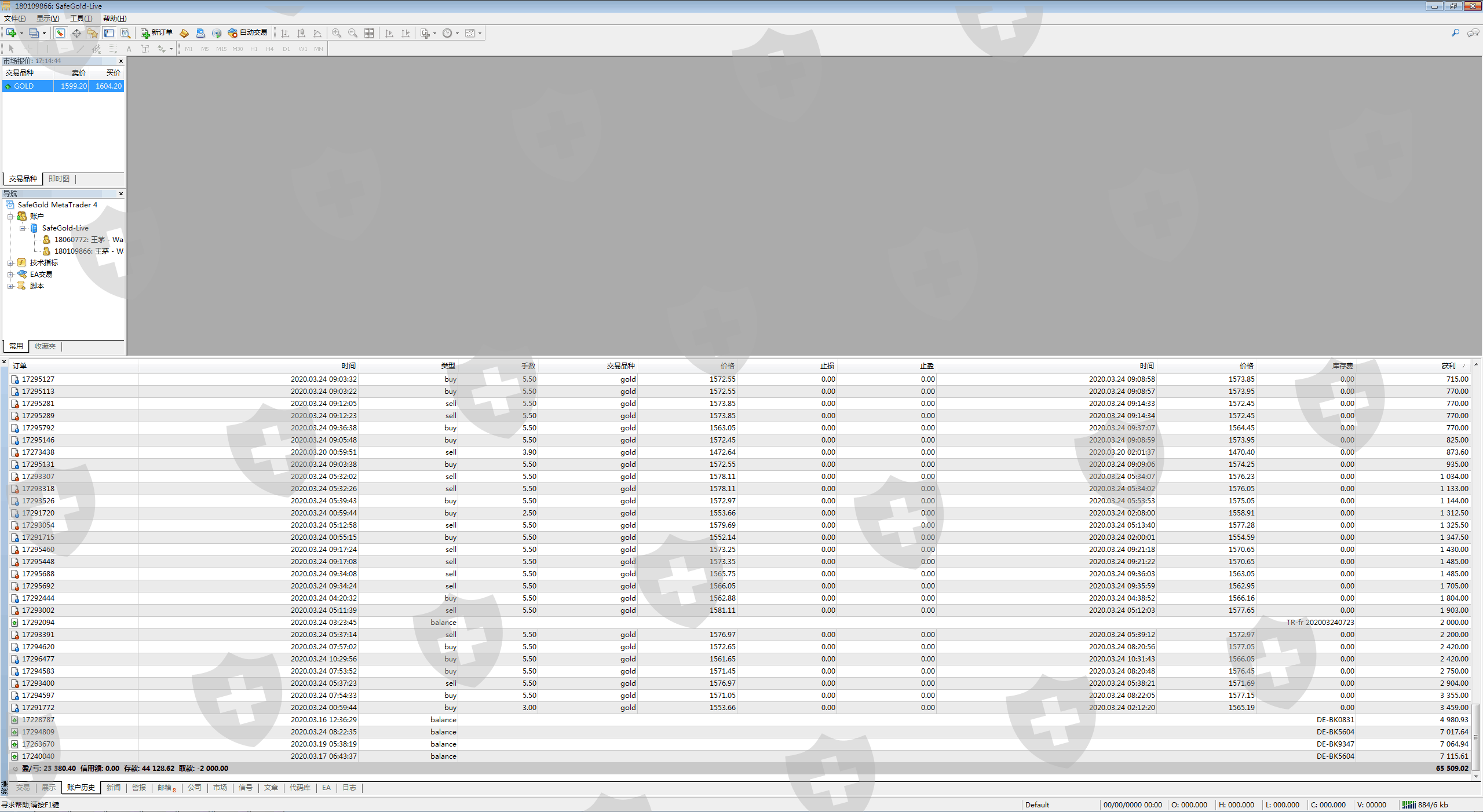This screenshot has height=812, width=1483.
Task: Click the zoom in magnifier icon
Action: pyautogui.click(x=336, y=33)
